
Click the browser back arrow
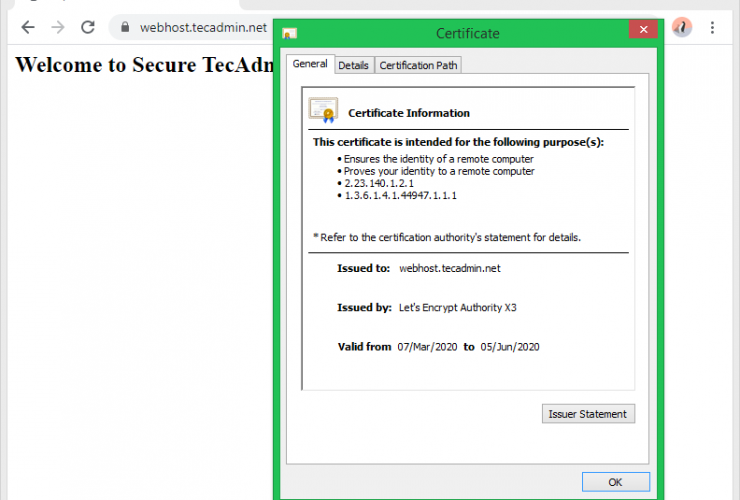click(28, 27)
